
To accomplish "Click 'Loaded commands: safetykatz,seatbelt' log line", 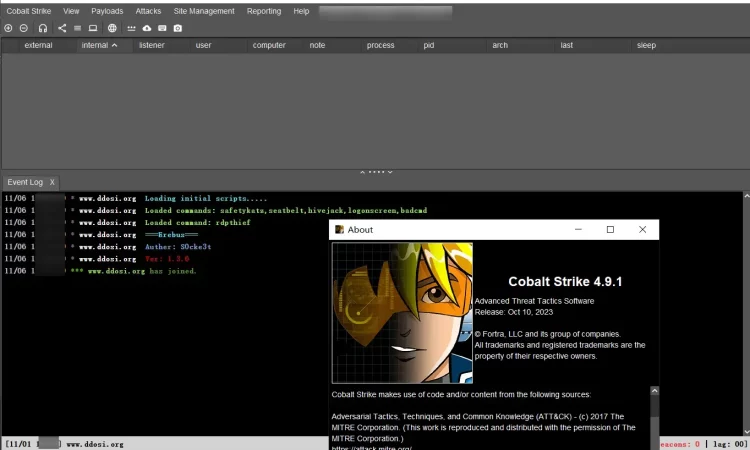I will [286, 210].
